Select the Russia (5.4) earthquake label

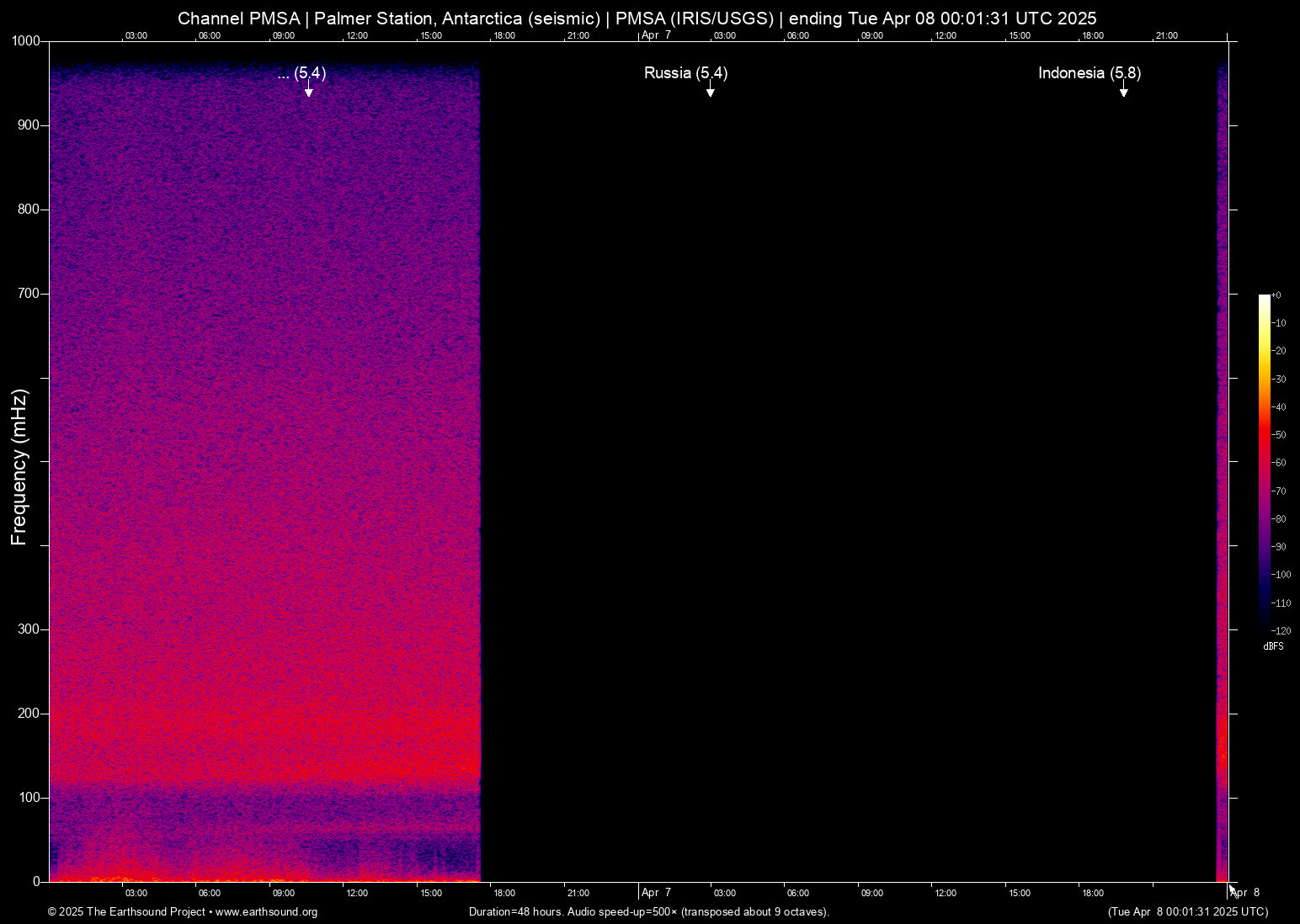685,73
